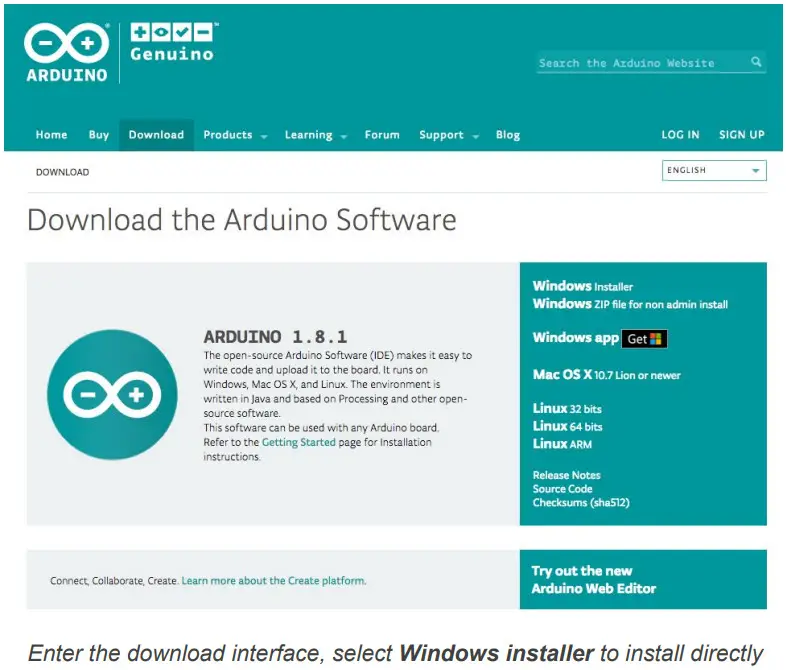This screenshot has width=786, height=670.
Task: Open the Blog page
Action: (508, 135)
